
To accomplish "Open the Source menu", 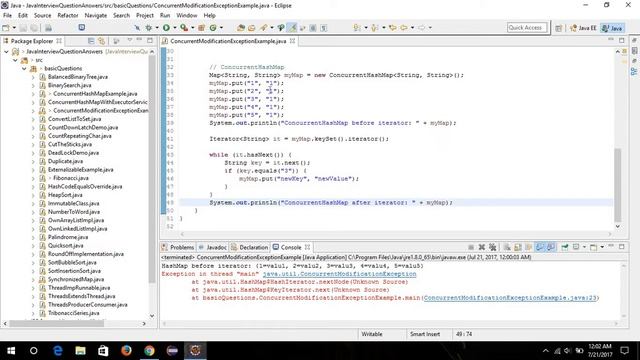I will (x=42, y=16).
